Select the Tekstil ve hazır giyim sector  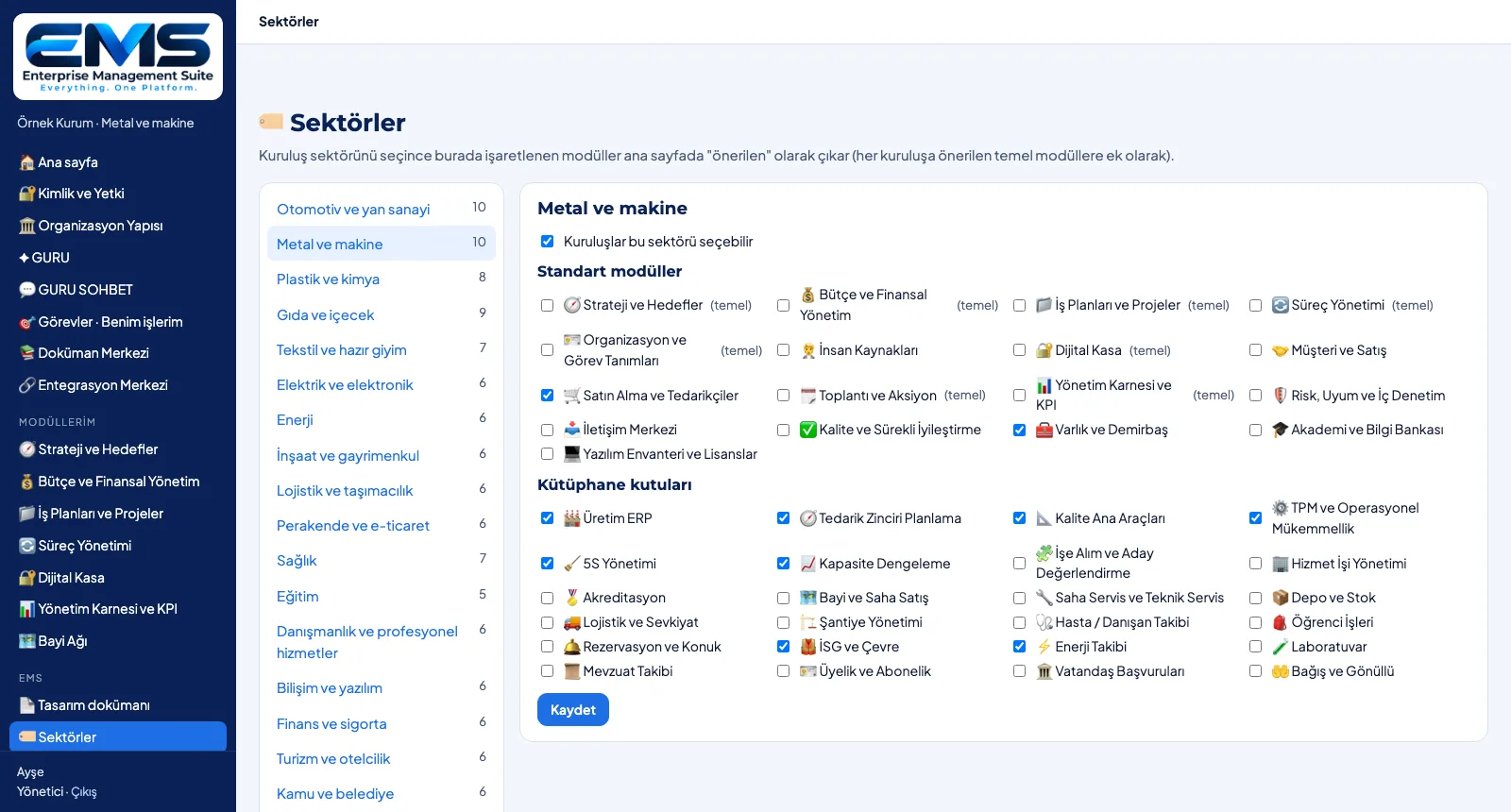[x=382, y=349]
